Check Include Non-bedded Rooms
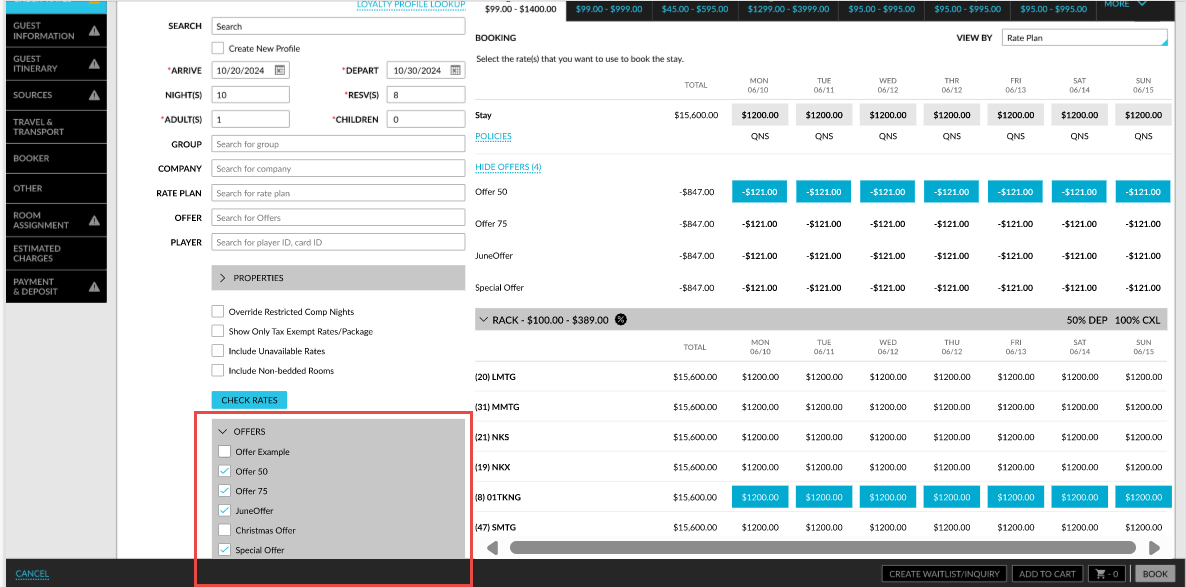The image size is (1186, 587). pyautogui.click(x=218, y=371)
